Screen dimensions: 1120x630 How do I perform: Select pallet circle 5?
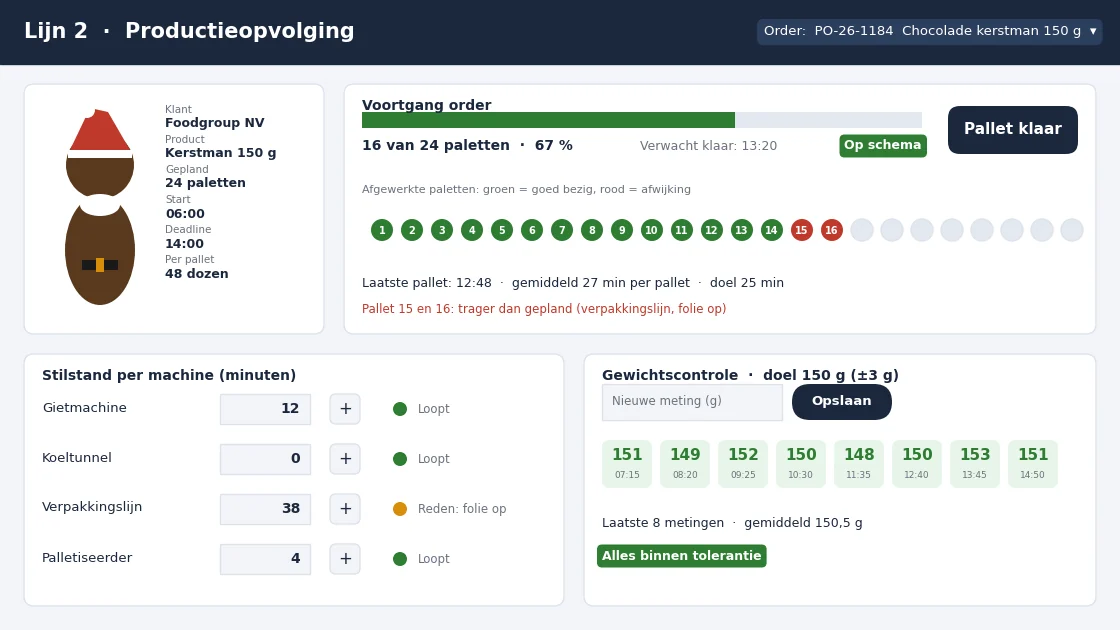click(x=502, y=230)
